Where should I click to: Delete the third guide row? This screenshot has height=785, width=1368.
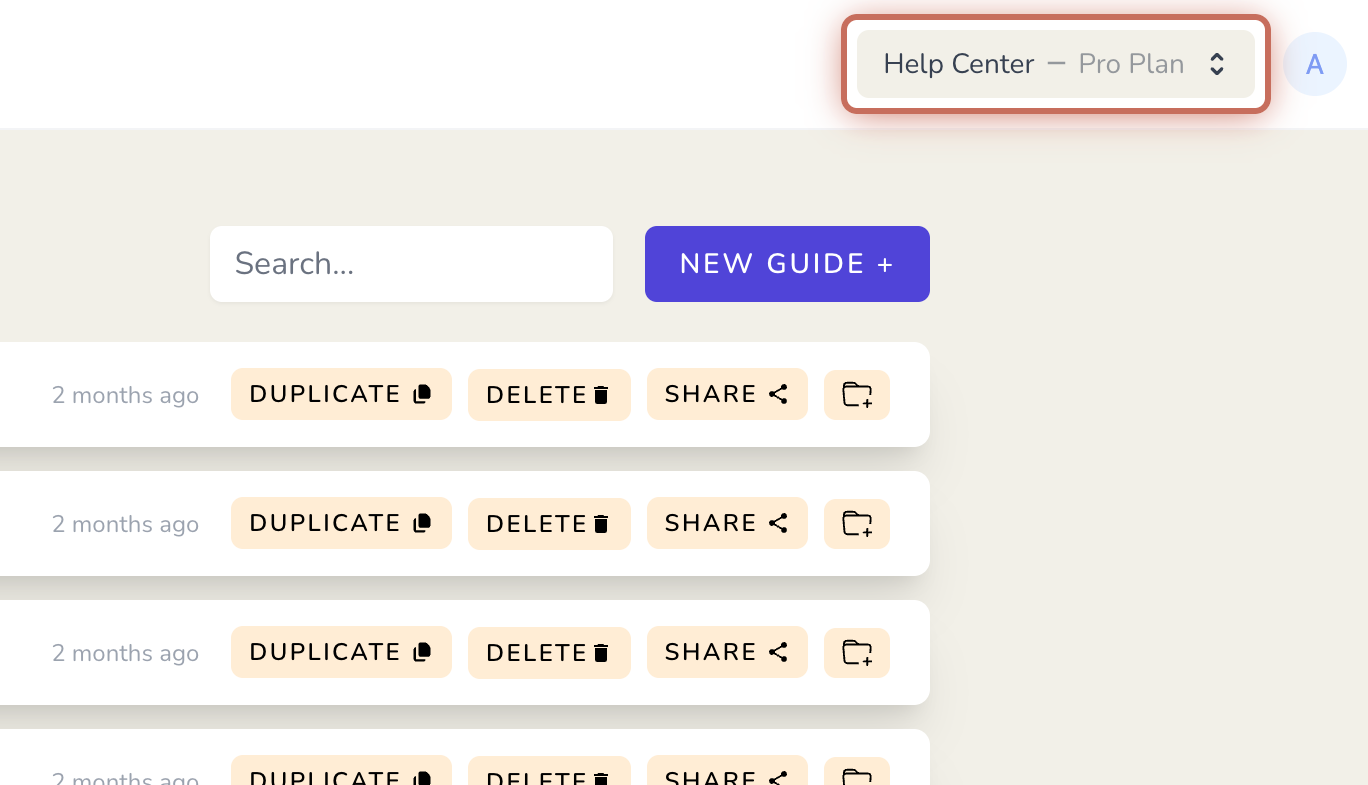point(549,653)
